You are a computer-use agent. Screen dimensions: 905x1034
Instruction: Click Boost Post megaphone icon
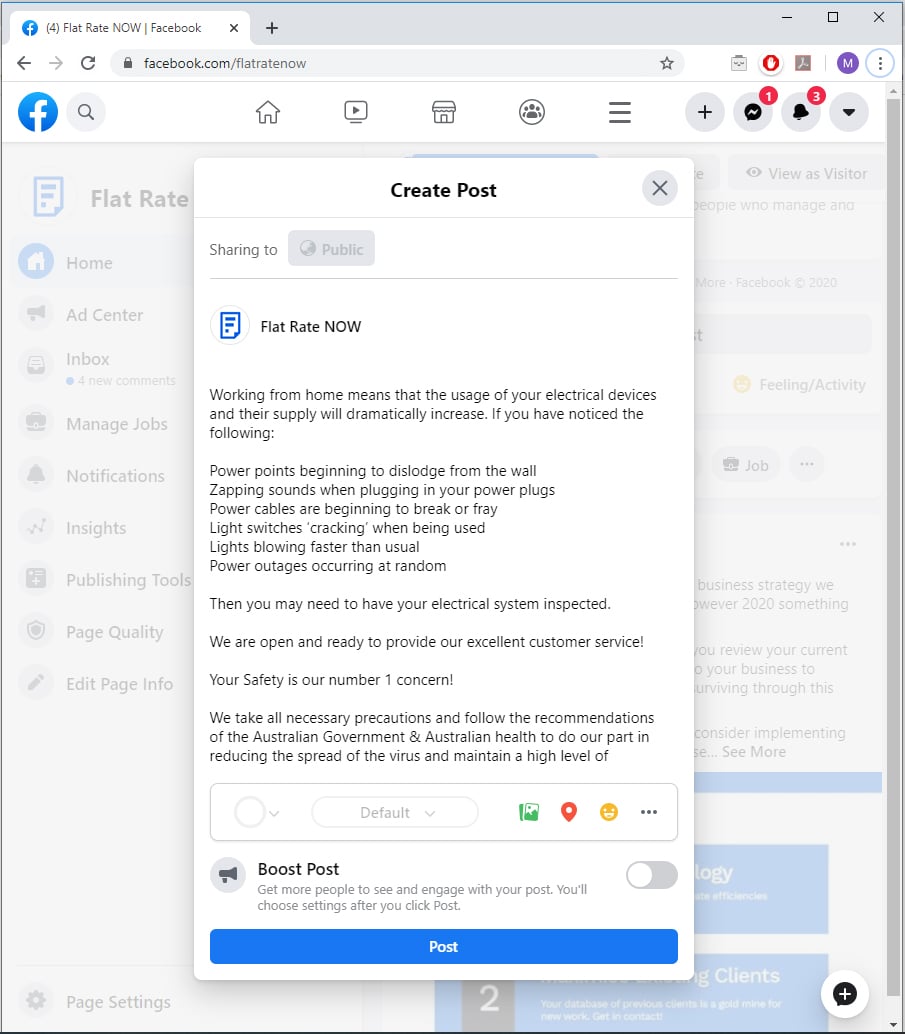pyautogui.click(x=228, y=875)
